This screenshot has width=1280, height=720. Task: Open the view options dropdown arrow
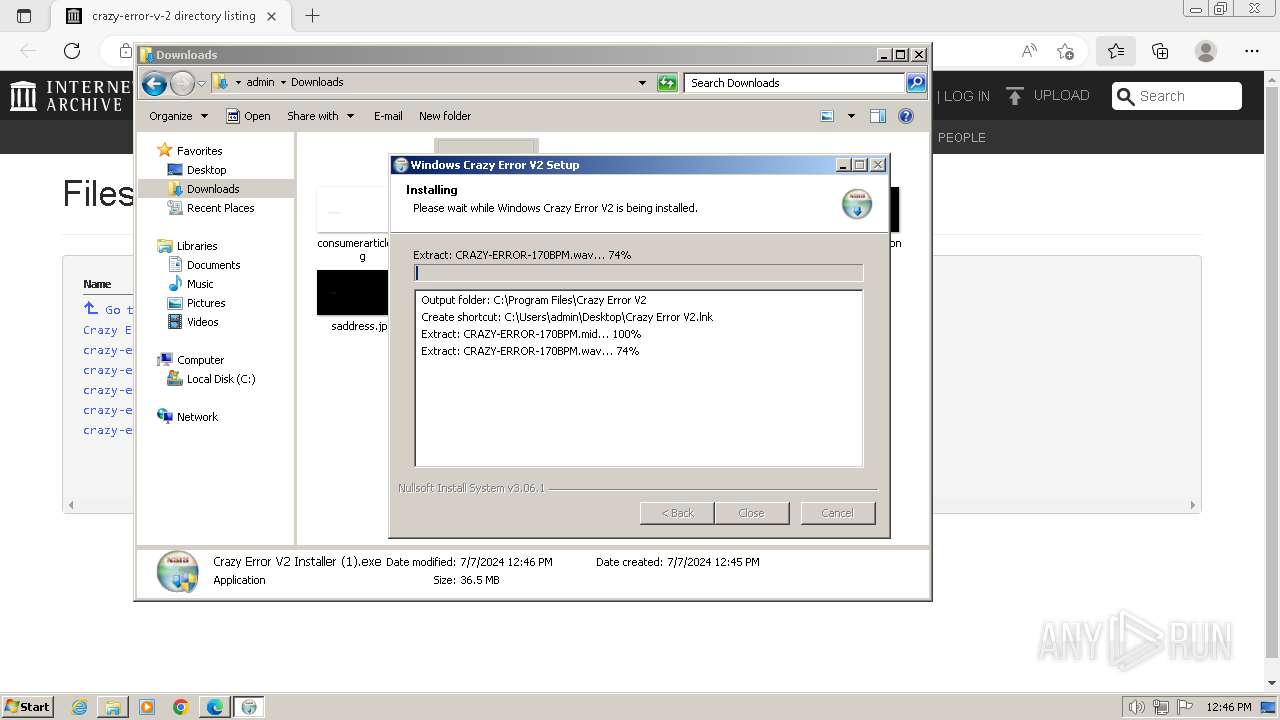click(x=851, y=116)
